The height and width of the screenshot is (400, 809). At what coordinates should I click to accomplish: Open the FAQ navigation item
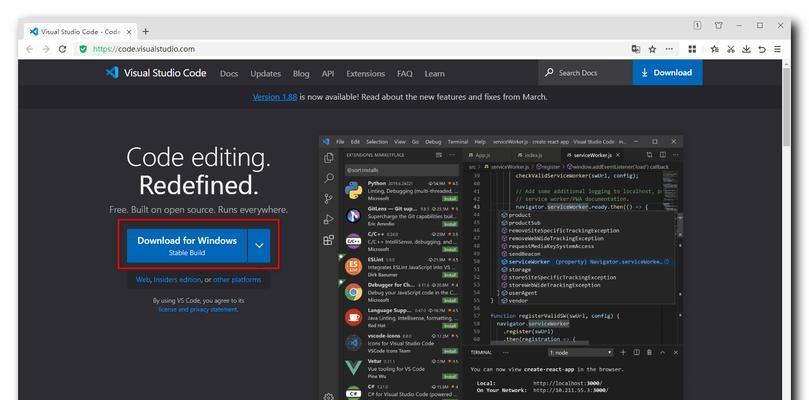click(x=404, y=73)
